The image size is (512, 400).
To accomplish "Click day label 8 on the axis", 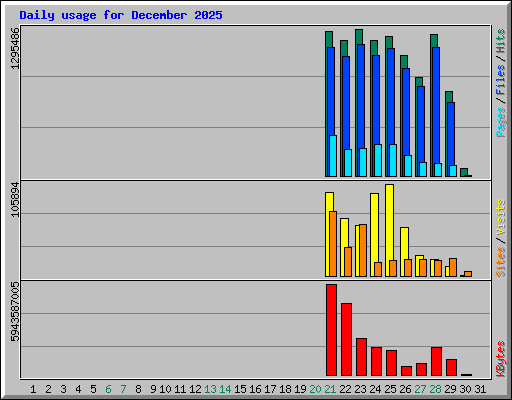I will (138, 389).
